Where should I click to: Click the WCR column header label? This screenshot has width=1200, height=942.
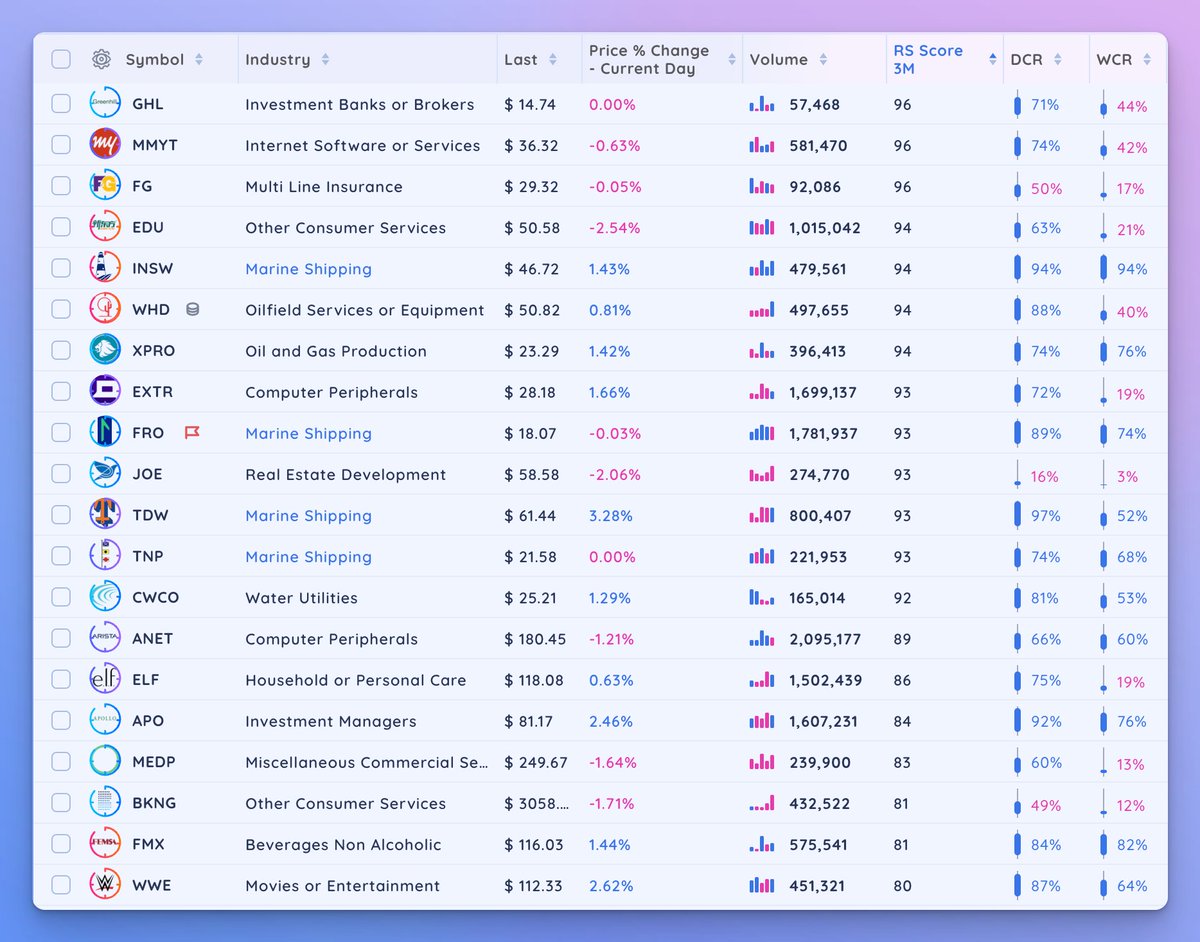tap(1114, 60)
